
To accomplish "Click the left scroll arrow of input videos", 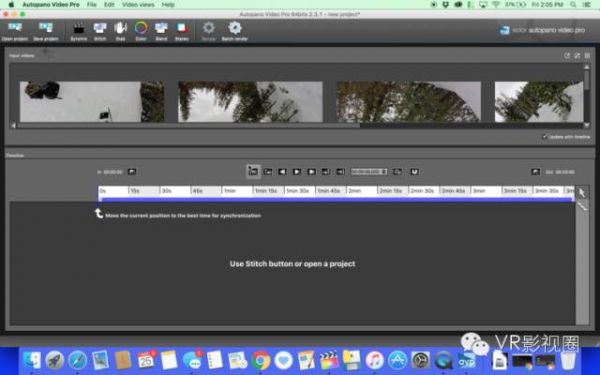I will click(x=13, y=125).
